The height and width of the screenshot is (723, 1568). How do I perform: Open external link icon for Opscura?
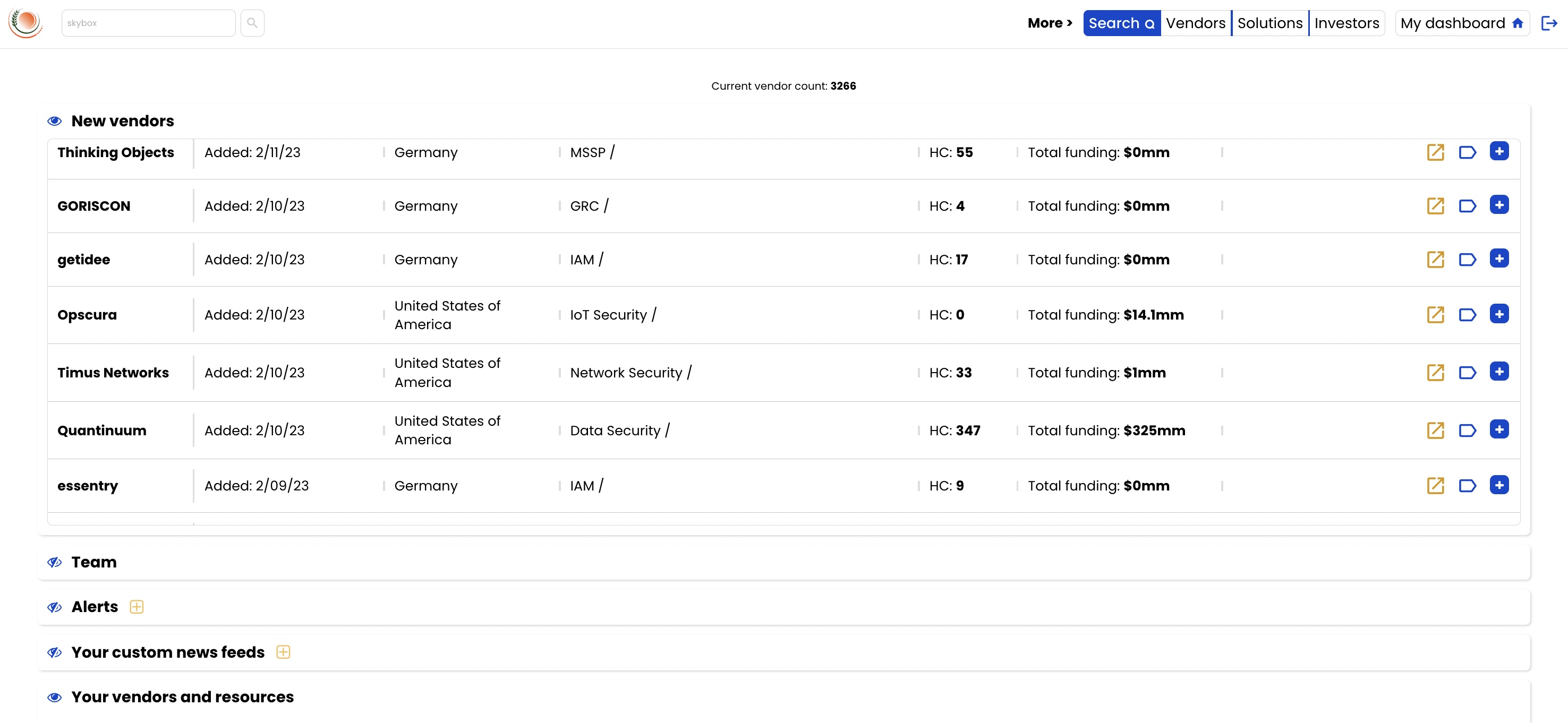click(x=1435, y=314)
